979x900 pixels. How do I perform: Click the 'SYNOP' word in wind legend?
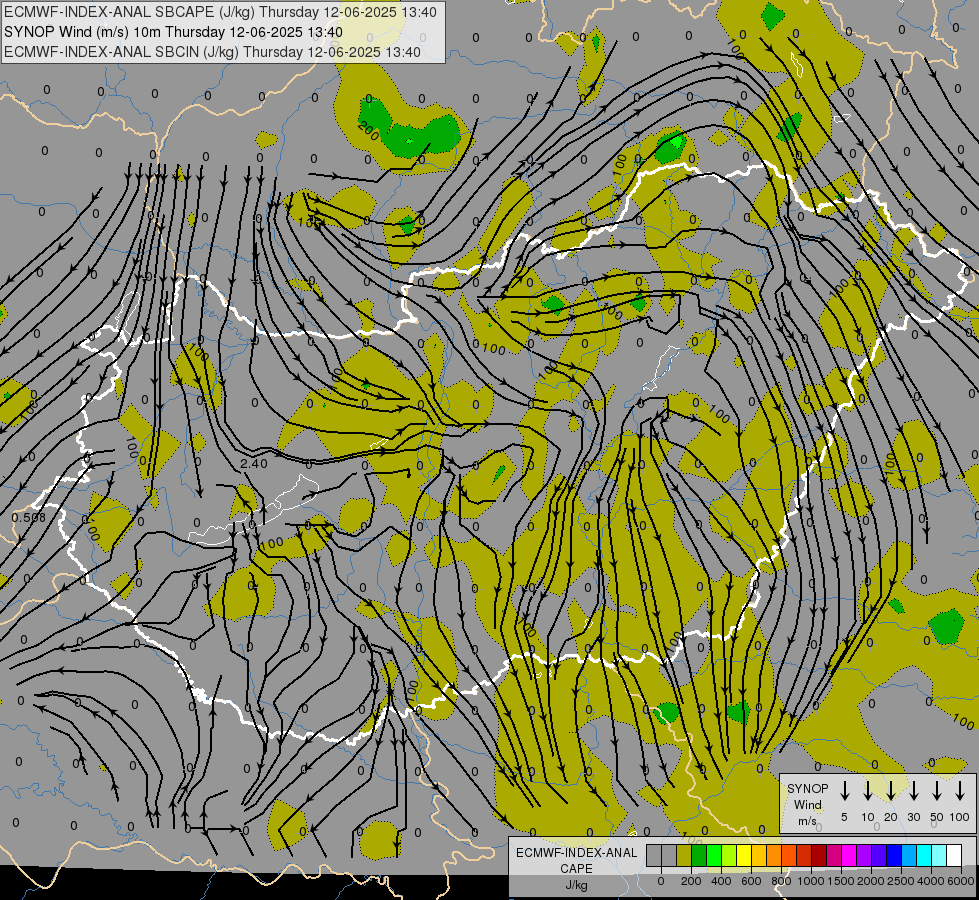click(807, 788)
